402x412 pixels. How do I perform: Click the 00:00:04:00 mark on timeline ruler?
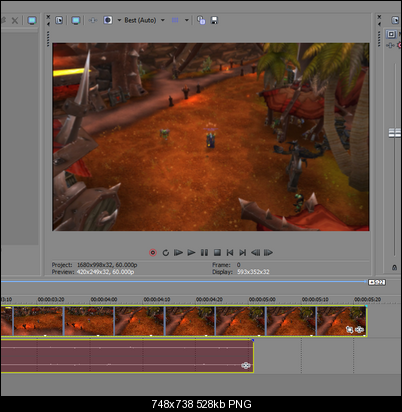coord(104,299)
